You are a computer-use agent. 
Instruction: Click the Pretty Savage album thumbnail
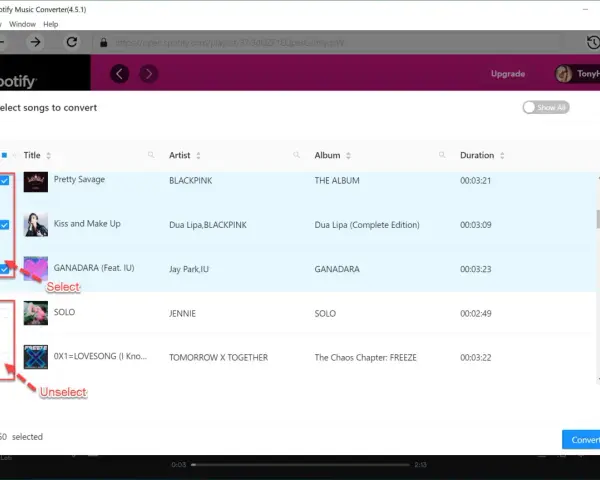click(36, 182)
